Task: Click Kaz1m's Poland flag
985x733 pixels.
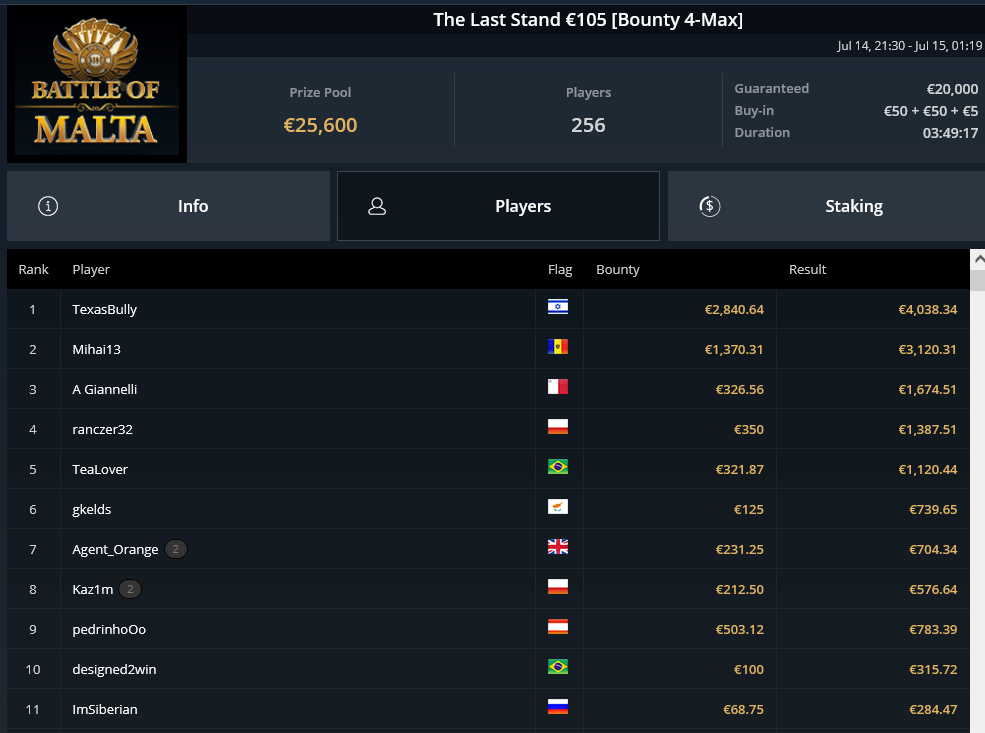Action: click(x=558, y=587)
